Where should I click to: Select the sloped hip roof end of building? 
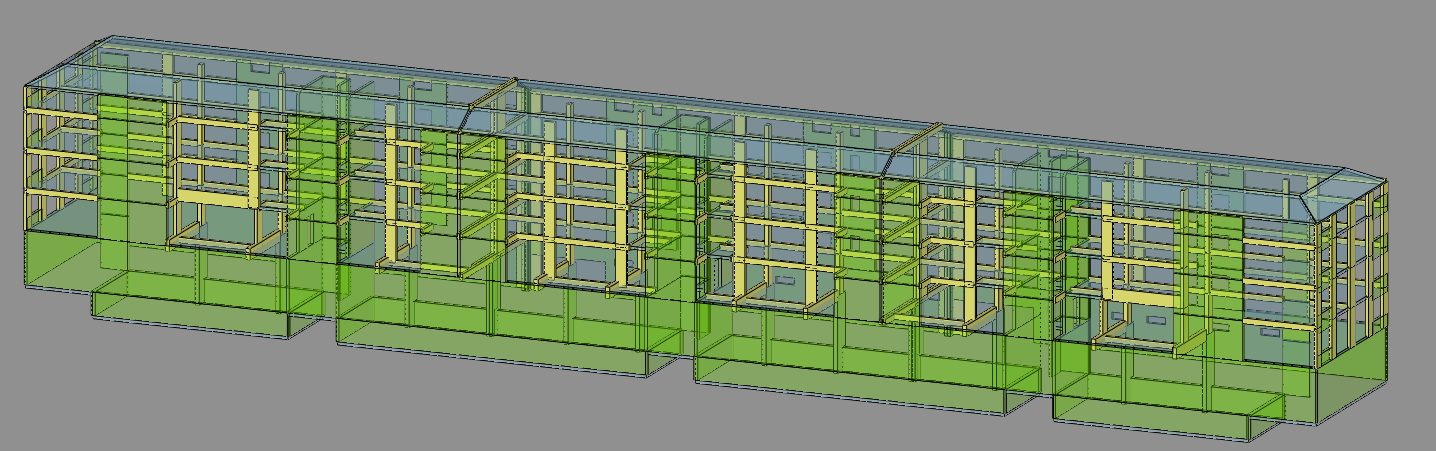[1344, 196]
